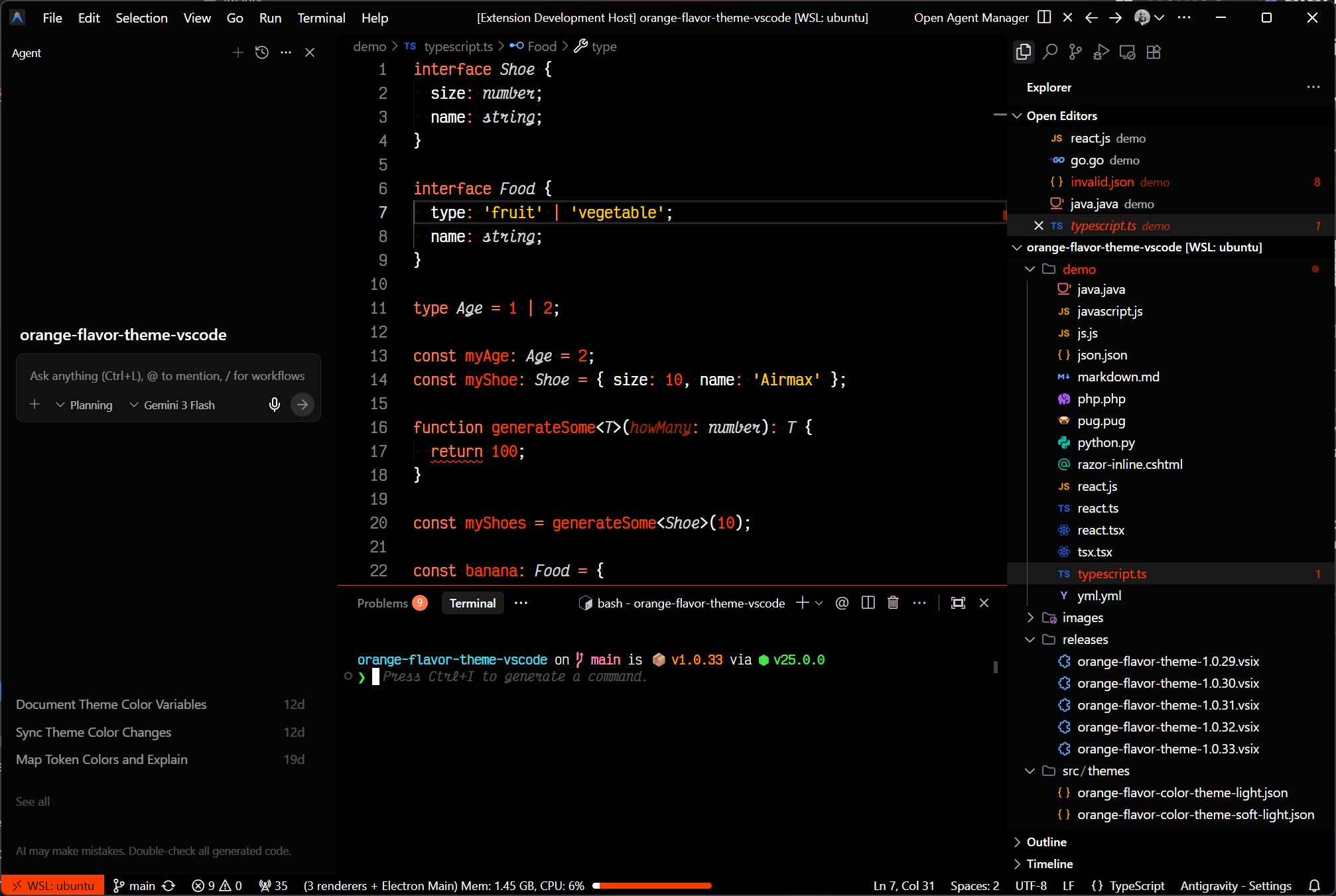Screen dimensions: 1336x896
Task: Go forward using title bar arrow
Action: pos(1116,18)
